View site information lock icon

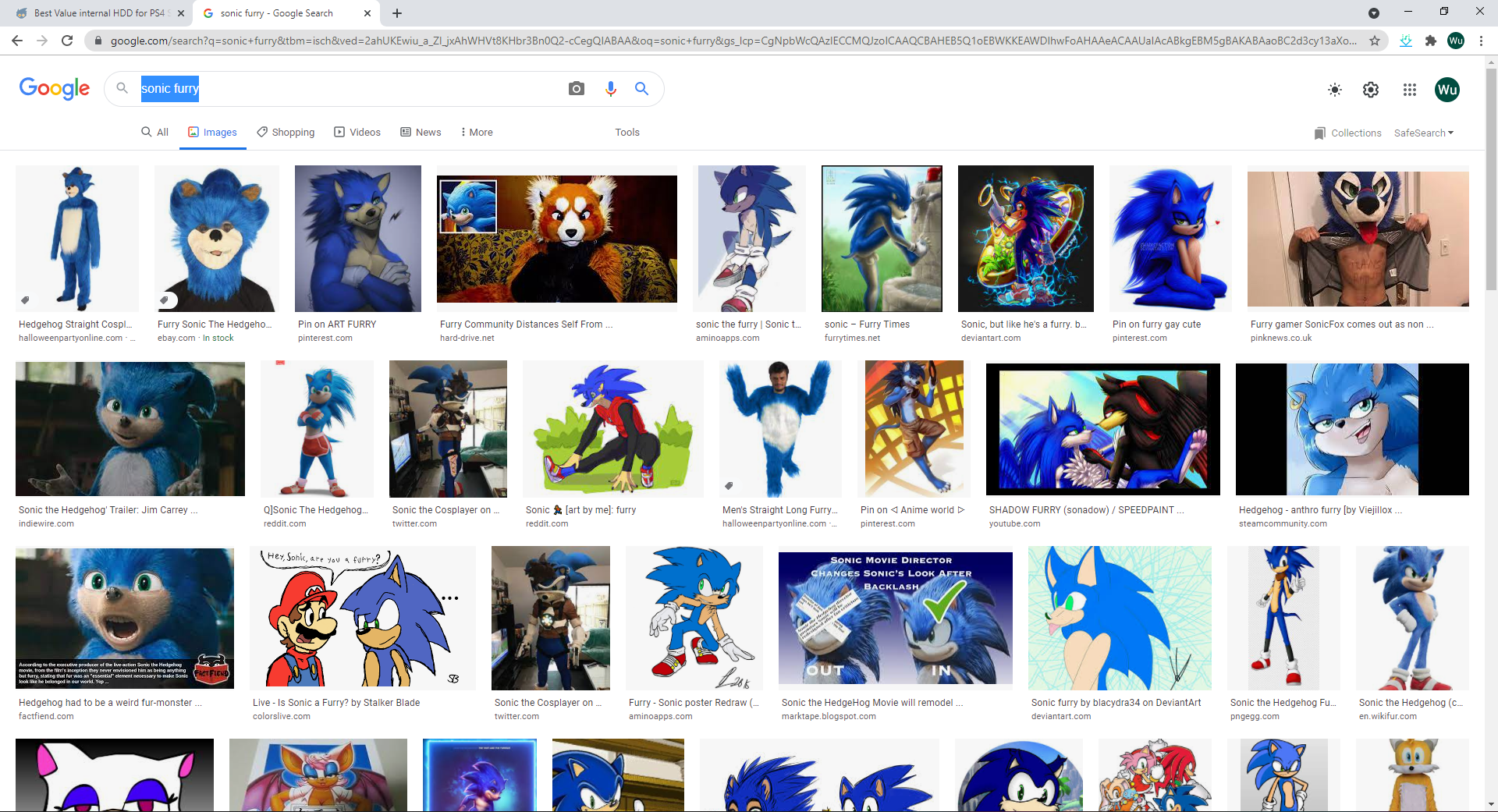coord(98,41)
